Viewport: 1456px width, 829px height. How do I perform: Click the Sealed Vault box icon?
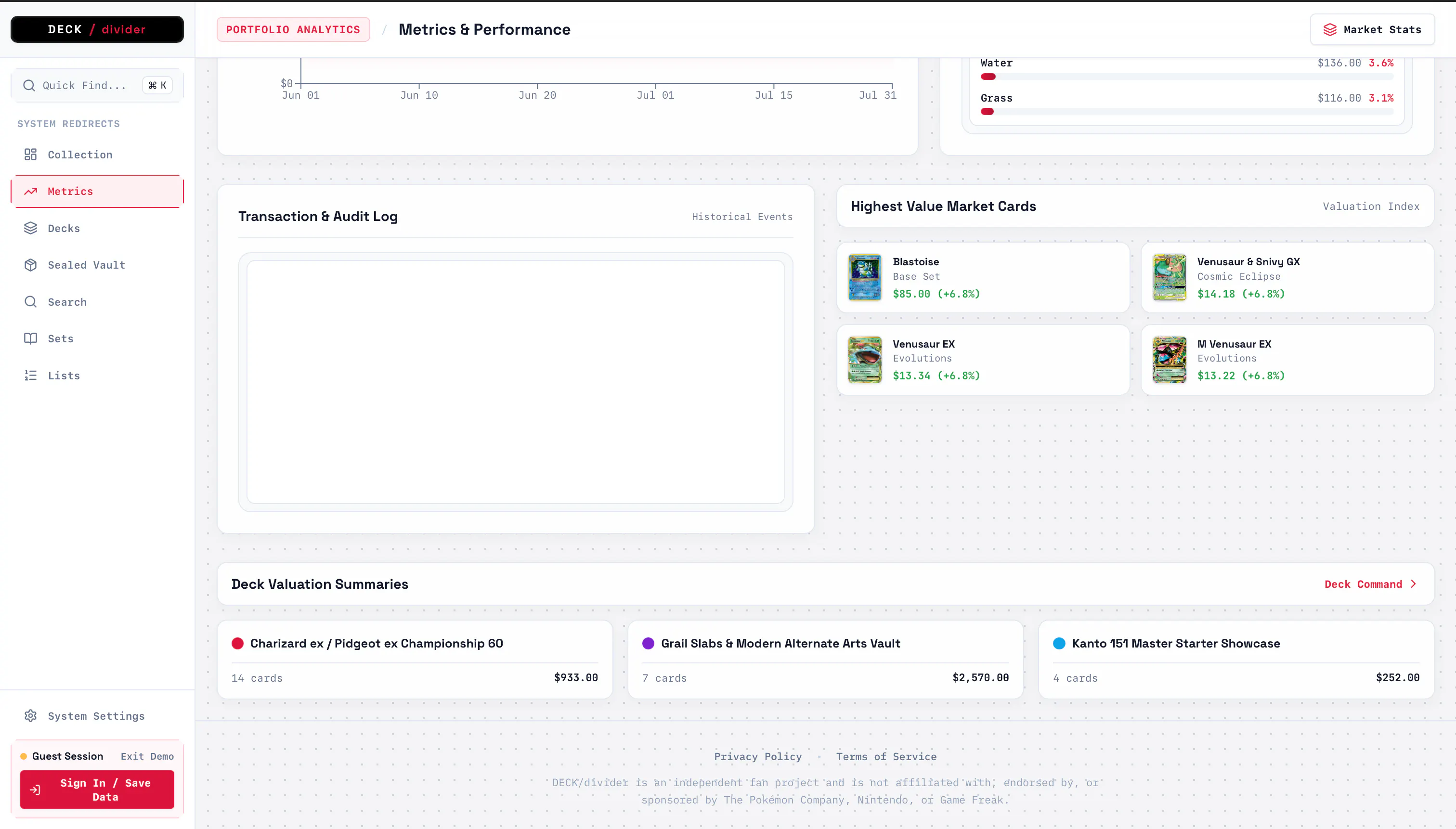click(30, 265)
